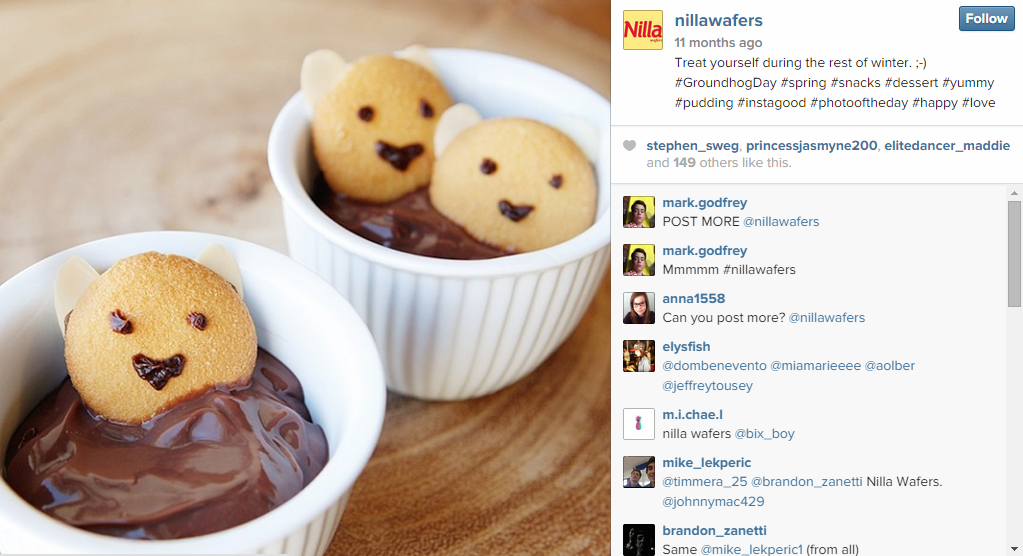Click the @bix_boy mention
The width and height of the screenshot is (1023, 556).
[x=765, y=434]
